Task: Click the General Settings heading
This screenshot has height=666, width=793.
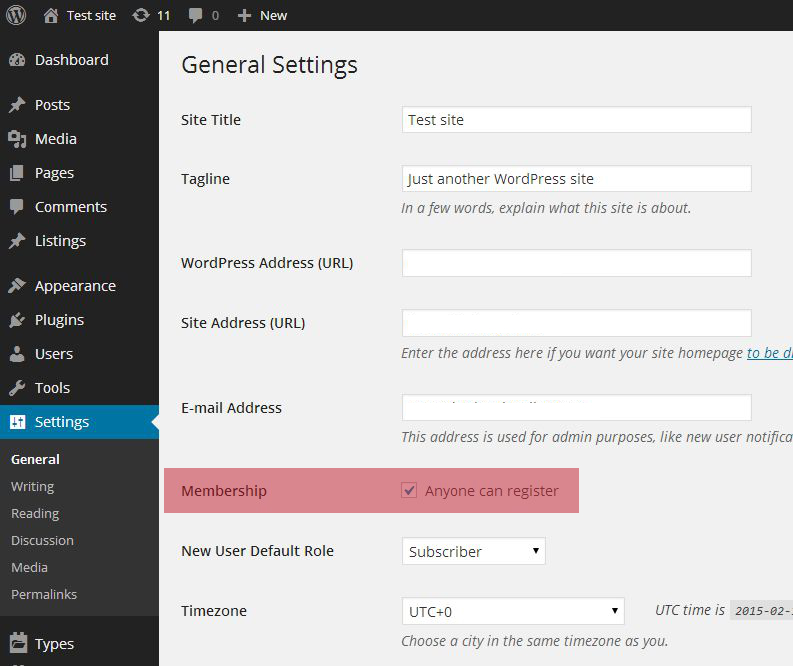Action: click(270, 65)
